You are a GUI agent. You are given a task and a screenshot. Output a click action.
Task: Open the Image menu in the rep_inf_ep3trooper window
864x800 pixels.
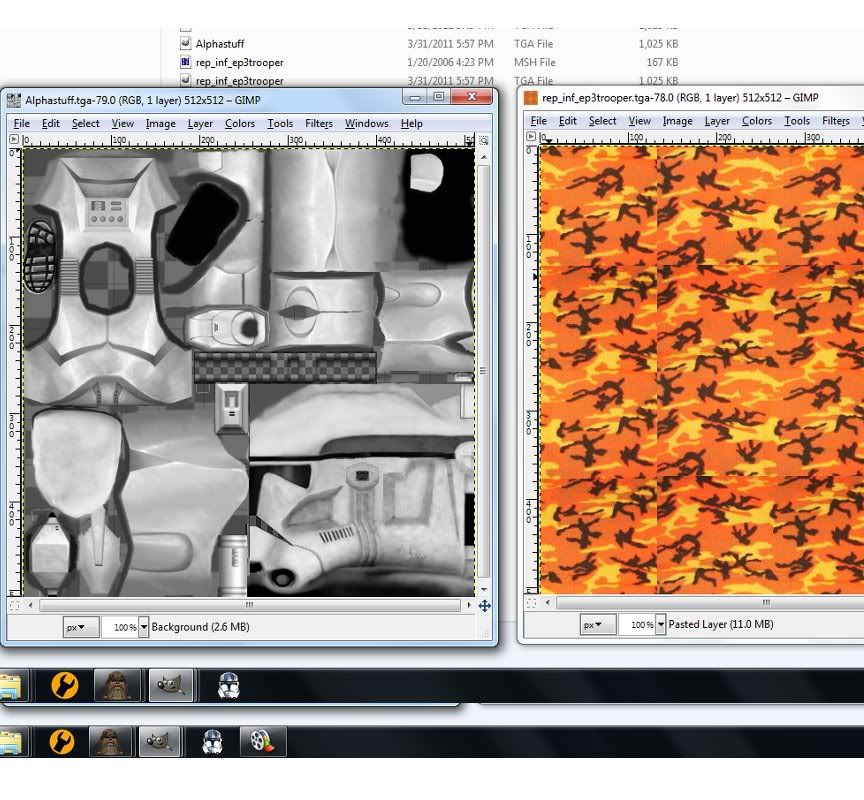pos(677,121)
